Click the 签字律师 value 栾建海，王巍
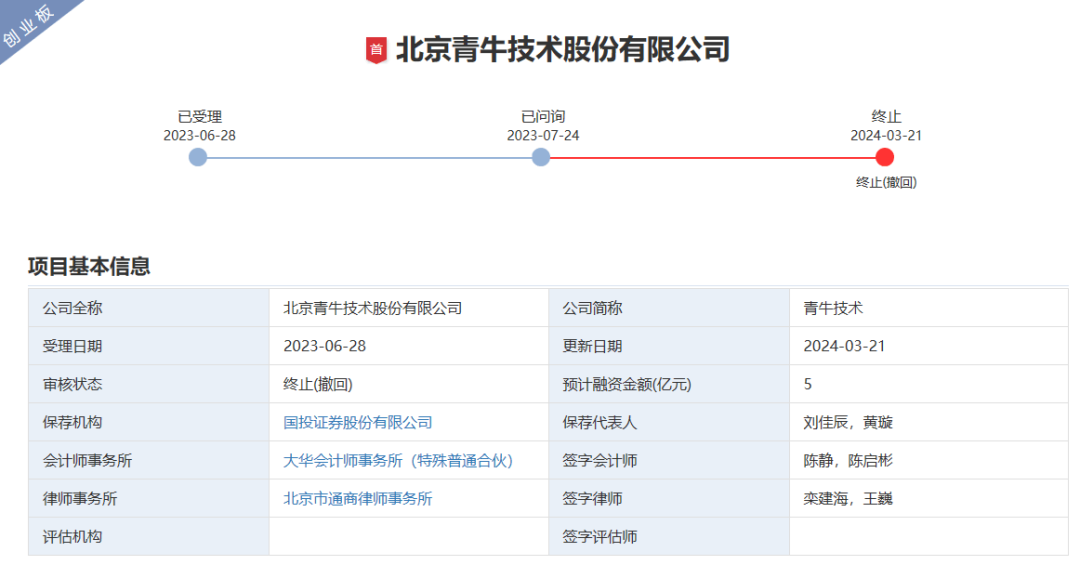The height and width of the screenshot is (565, 1080). tap(848, 499)
